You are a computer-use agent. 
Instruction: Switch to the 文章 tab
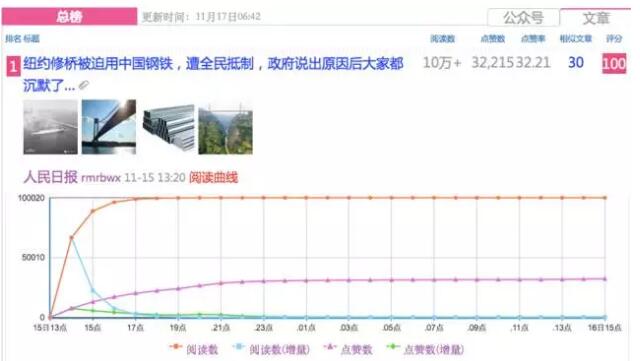596,18
